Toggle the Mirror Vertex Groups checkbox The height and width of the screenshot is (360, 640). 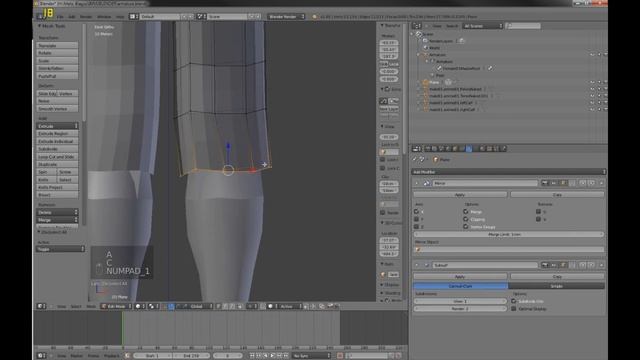pyautogui.click(x=466, y=227)
